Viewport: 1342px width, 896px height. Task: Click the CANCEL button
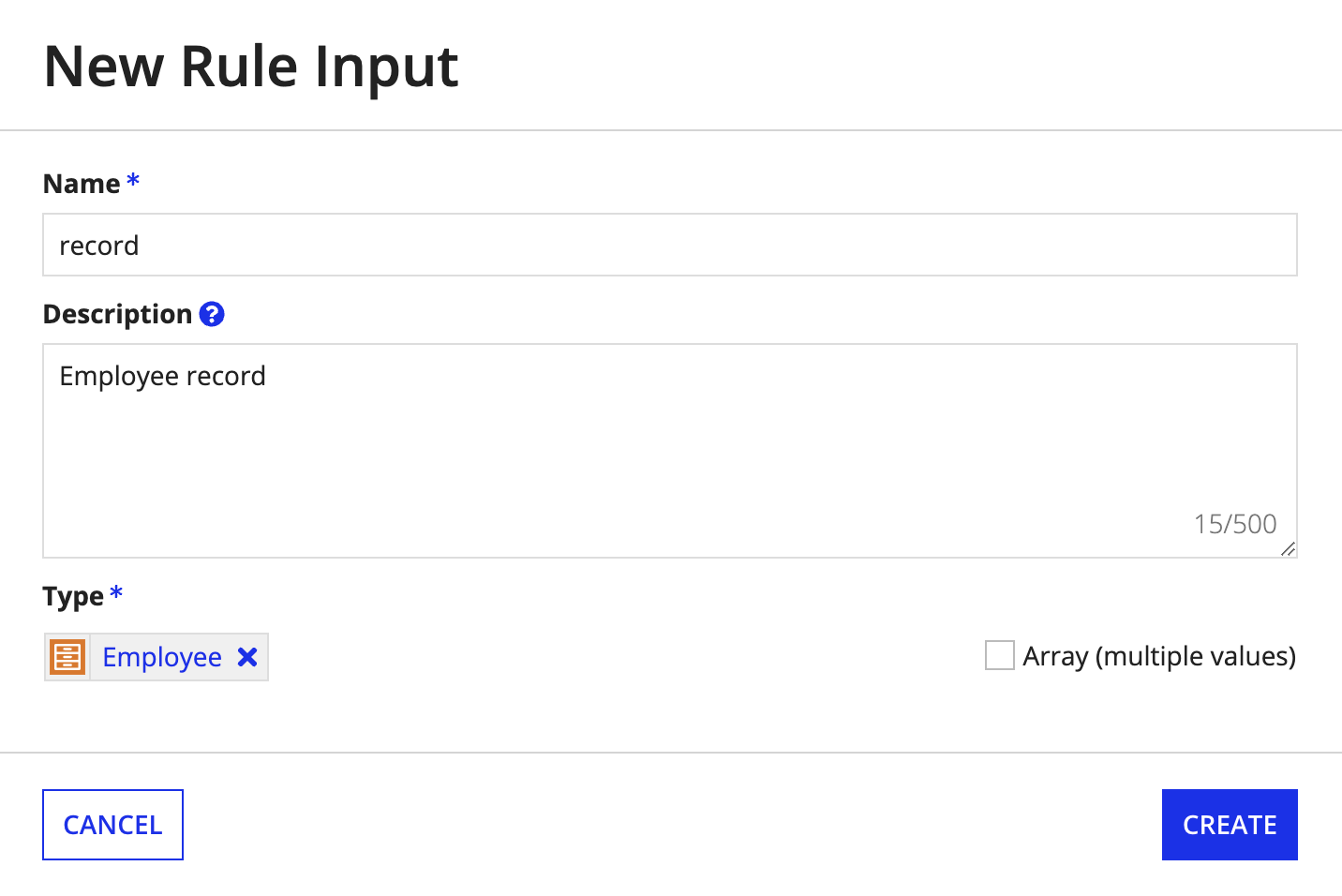coord(112,824)
